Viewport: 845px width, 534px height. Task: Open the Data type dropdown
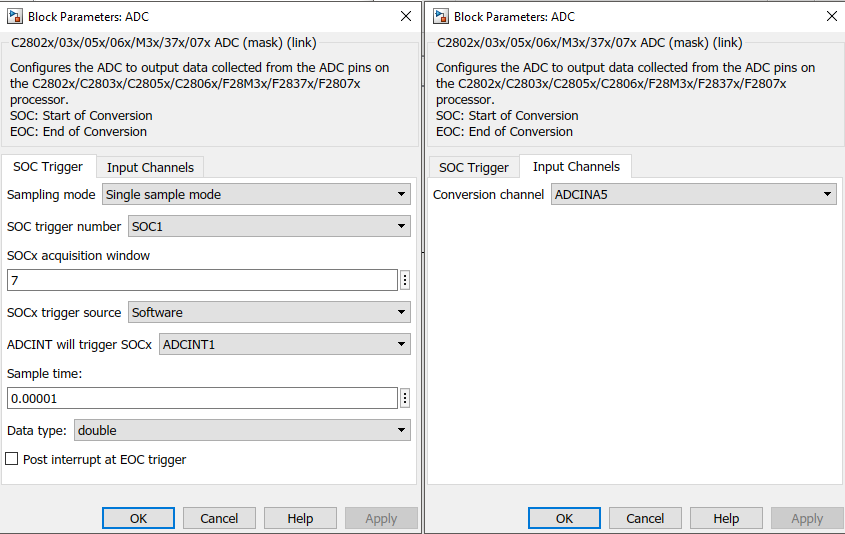click(241, 430)
